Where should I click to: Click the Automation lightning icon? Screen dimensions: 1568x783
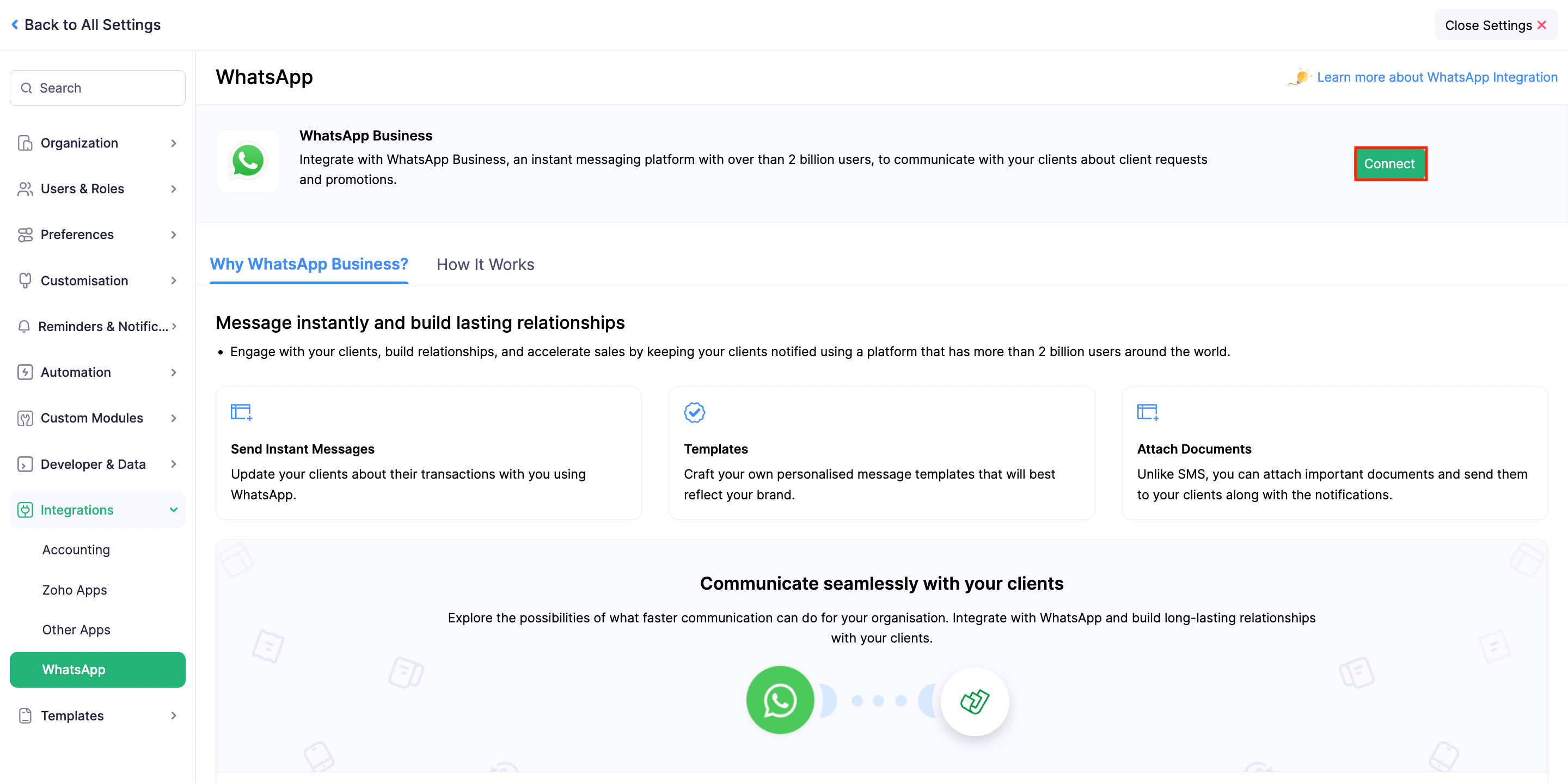point(25,372)
